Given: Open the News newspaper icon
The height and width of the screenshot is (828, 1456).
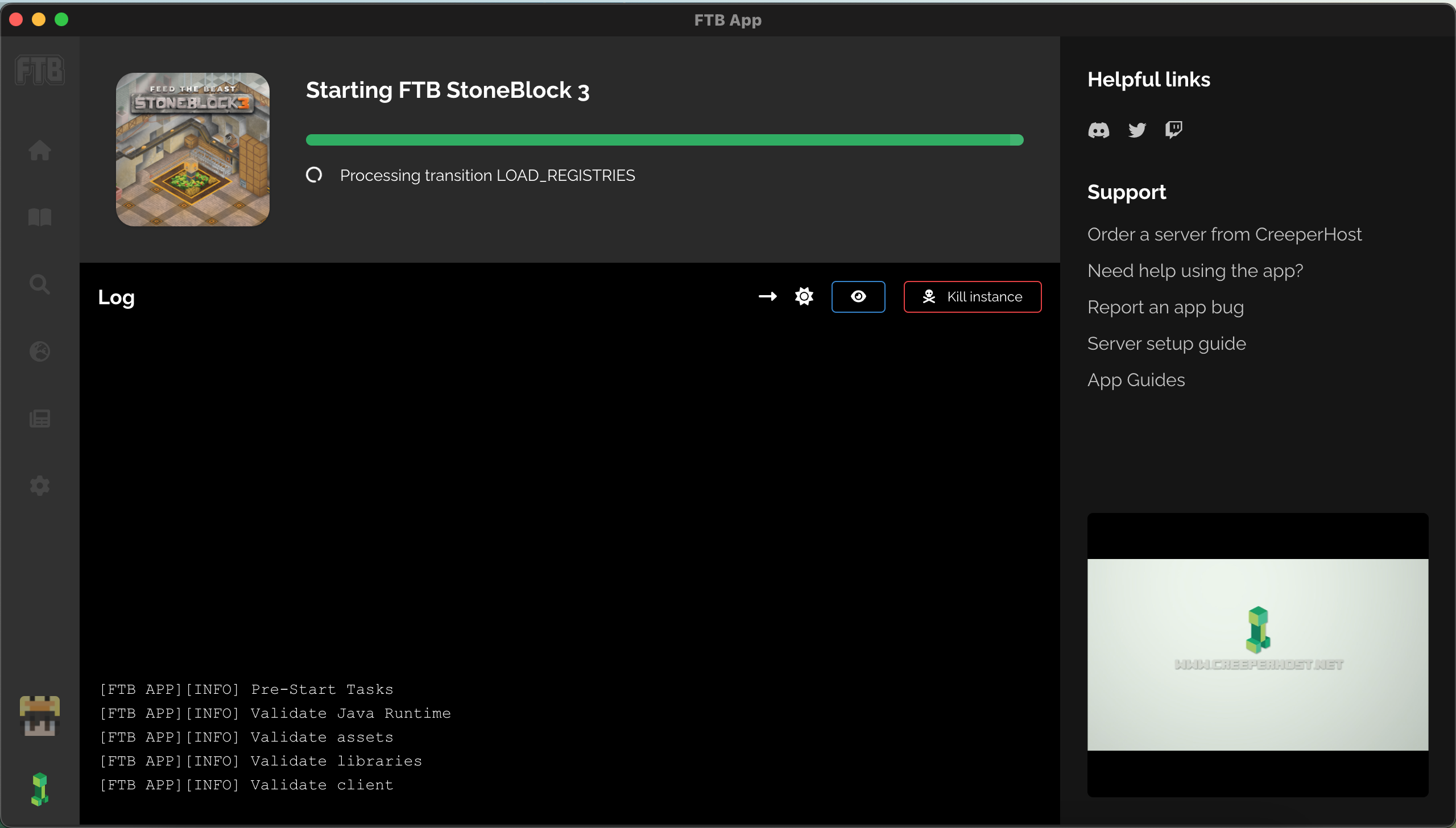Looking at the screenshot, I should [40, 419].
